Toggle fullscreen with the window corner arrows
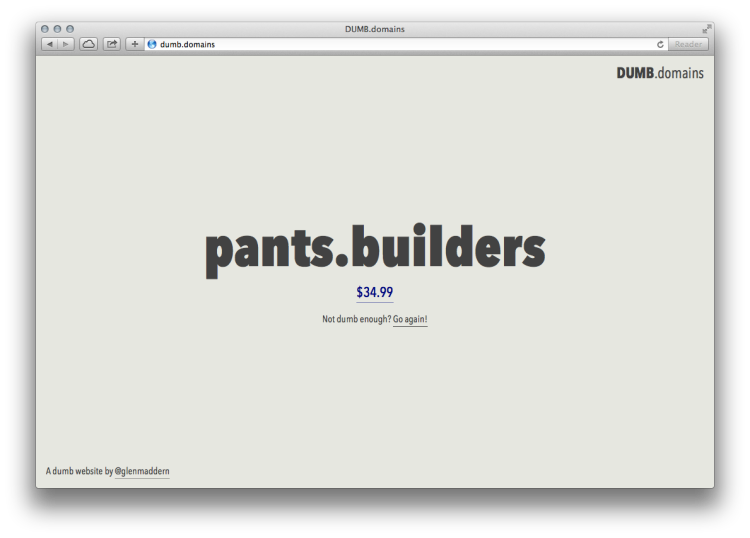The height and width of the screenshot is (538, 750). pyautogui.click(x=706, y=29)
